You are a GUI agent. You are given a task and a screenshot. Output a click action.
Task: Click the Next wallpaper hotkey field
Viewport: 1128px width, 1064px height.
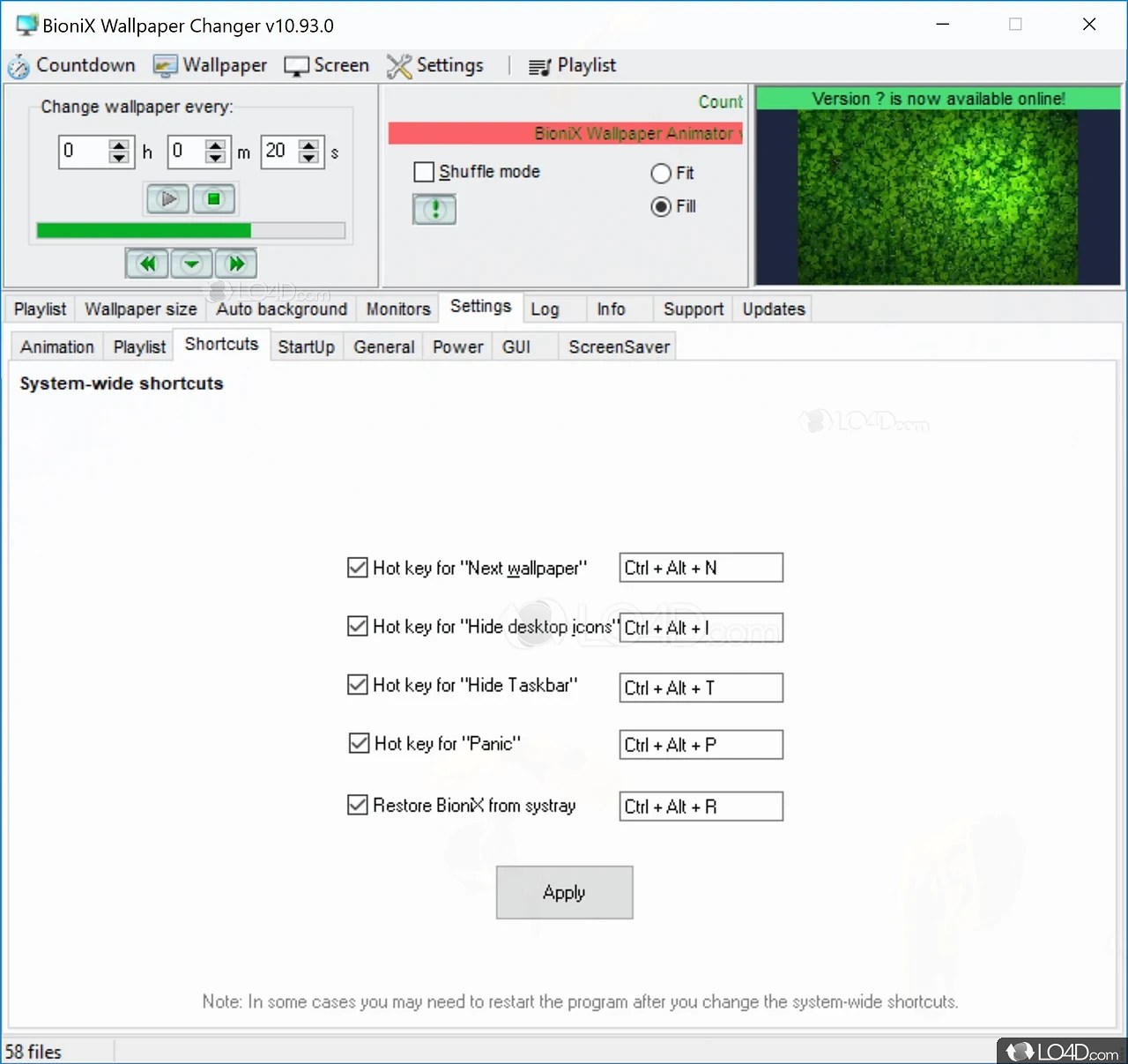(x=701, y=568)
